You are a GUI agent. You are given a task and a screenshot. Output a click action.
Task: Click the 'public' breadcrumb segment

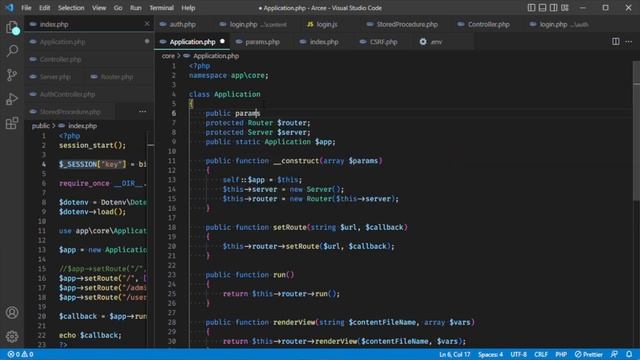click(x=40, y=126)
